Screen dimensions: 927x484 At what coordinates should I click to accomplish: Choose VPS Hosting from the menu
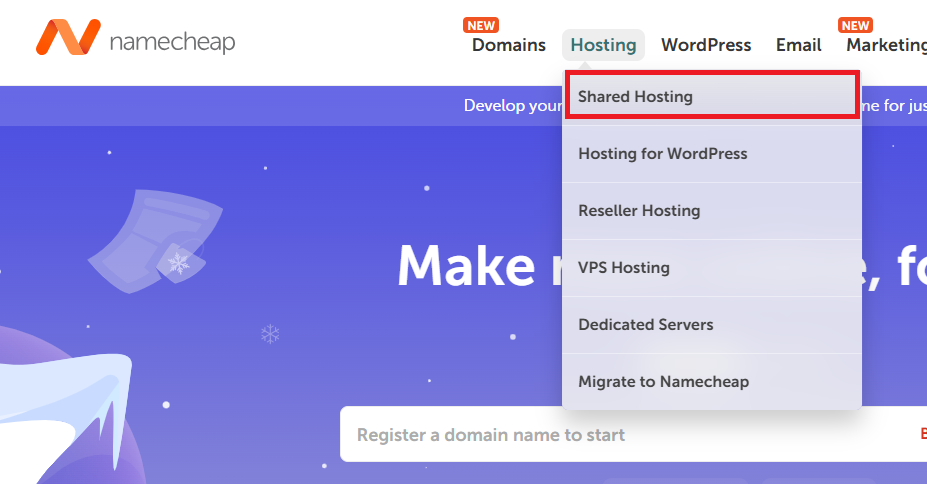pyautogui.click(x=712, y=268)
